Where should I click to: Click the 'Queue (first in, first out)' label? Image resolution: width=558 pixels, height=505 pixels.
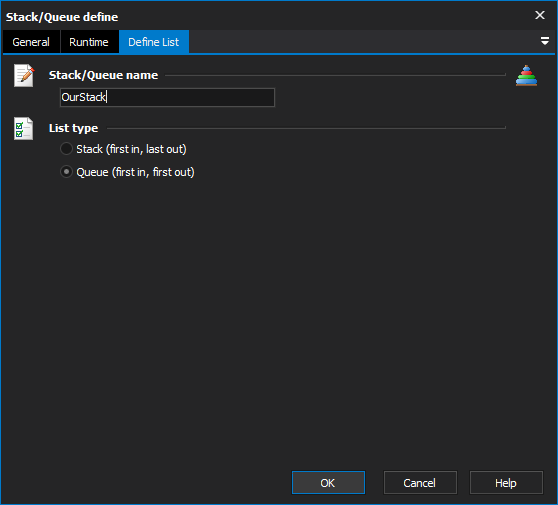pos(136,172)
